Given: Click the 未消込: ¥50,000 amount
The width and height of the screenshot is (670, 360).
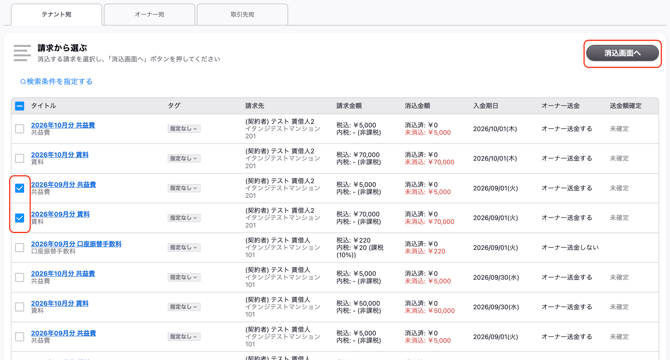Looking at the screenshot, I should pos(430,310).
